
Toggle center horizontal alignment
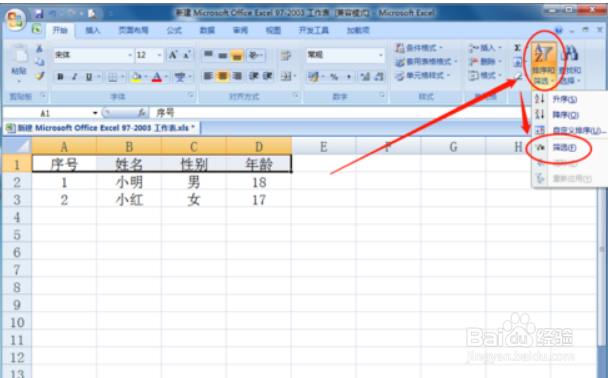click(x=223, y=76)
